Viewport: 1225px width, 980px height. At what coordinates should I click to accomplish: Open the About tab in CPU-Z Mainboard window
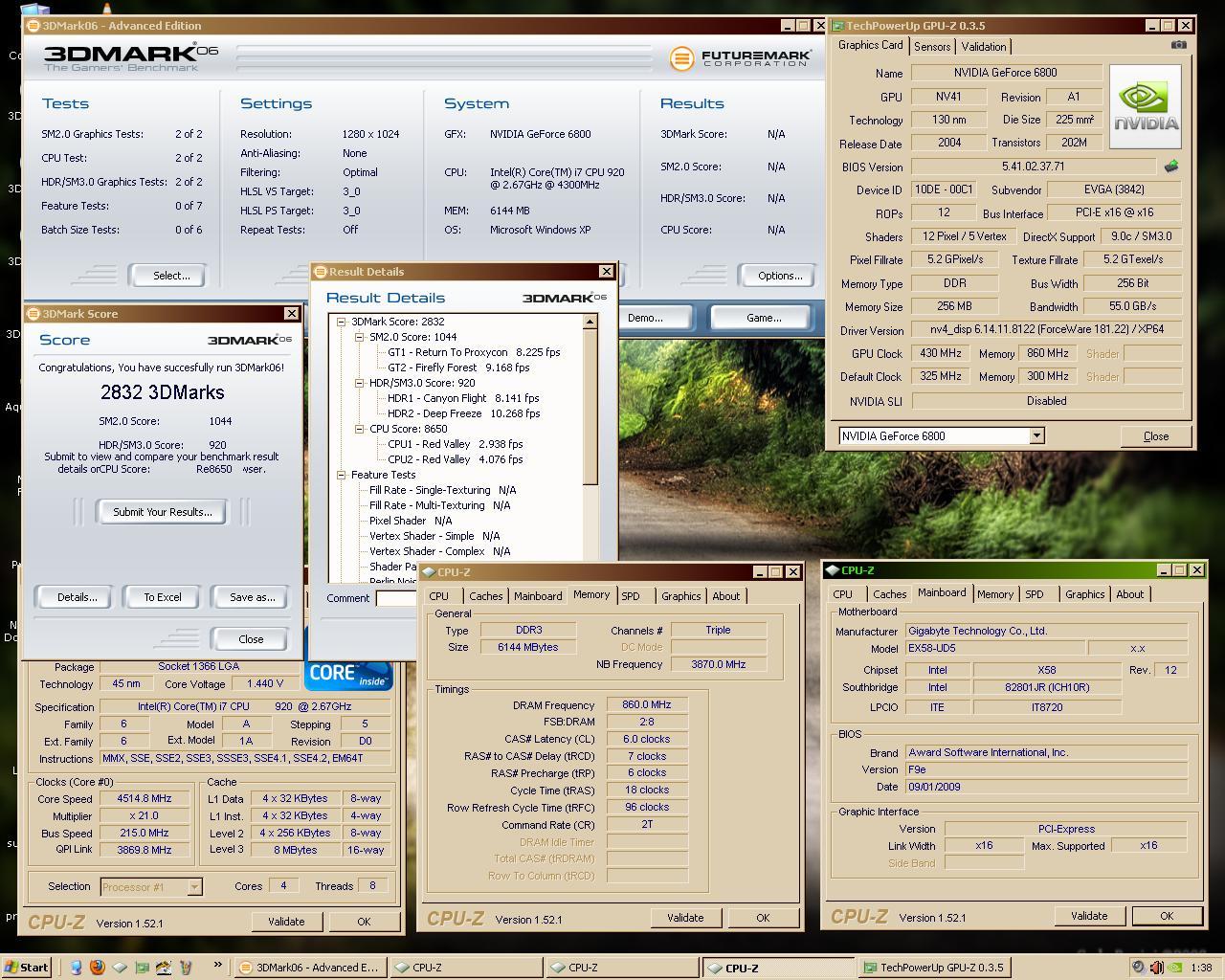pos(1130,594)
